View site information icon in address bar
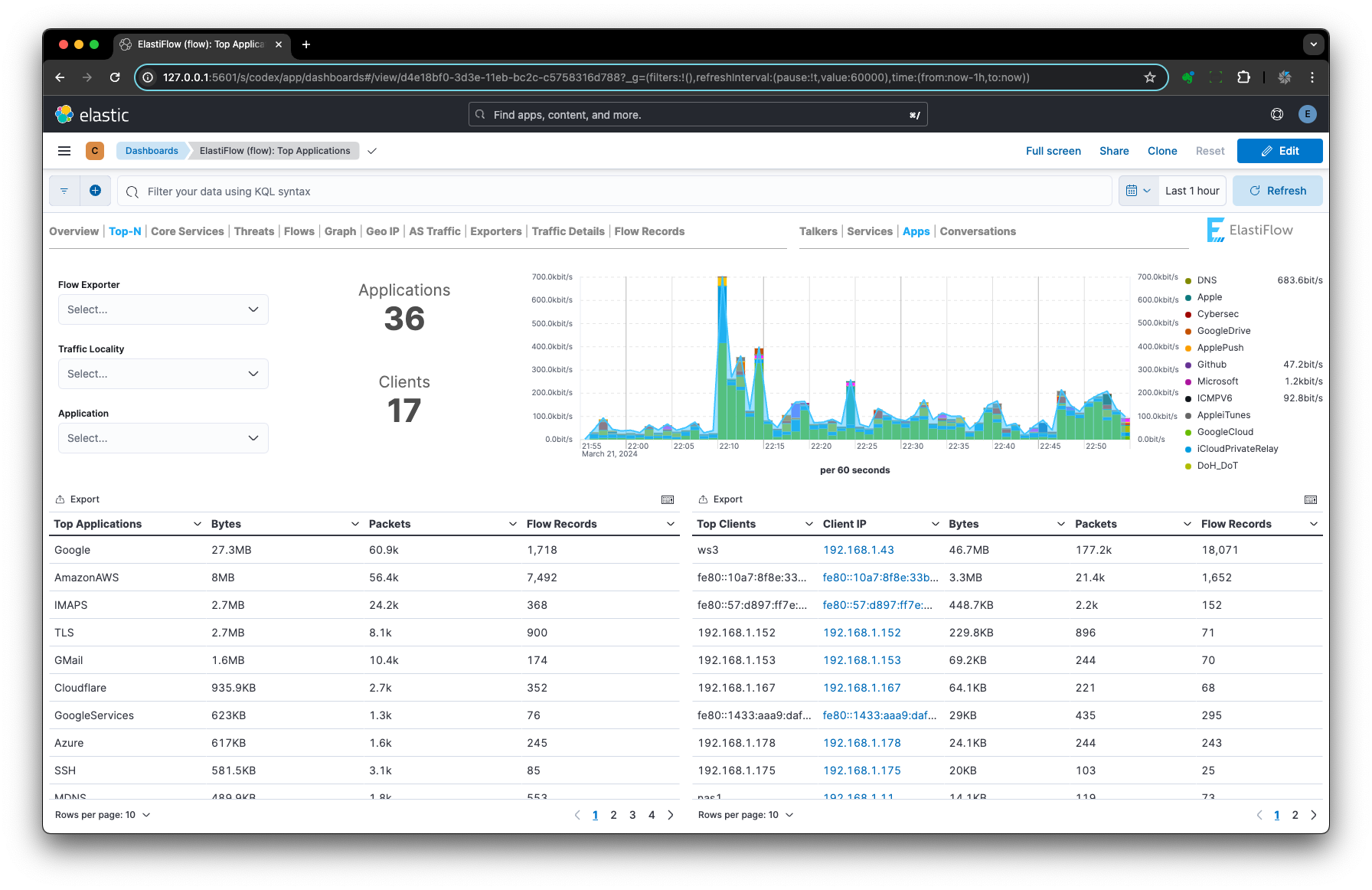This screenshot has width=1372, height=890. (149, 77)
